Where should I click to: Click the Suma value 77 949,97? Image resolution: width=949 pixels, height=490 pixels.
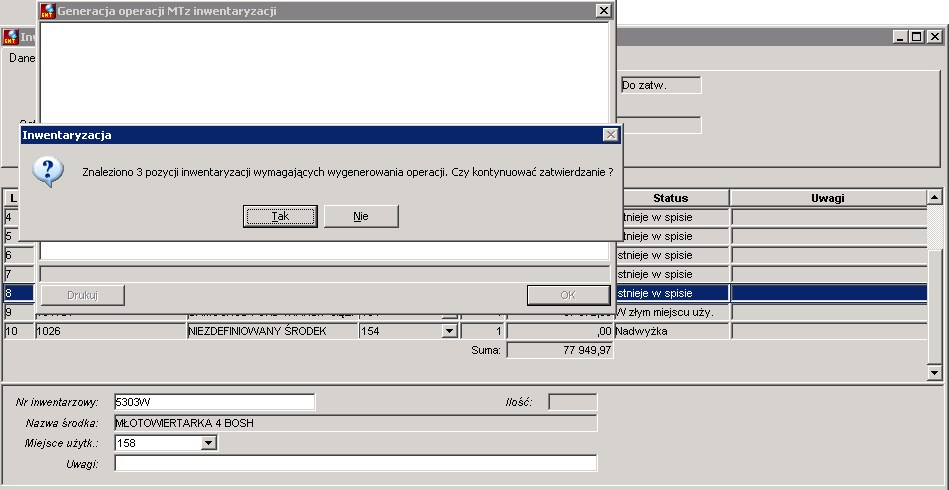pos(560,350)
